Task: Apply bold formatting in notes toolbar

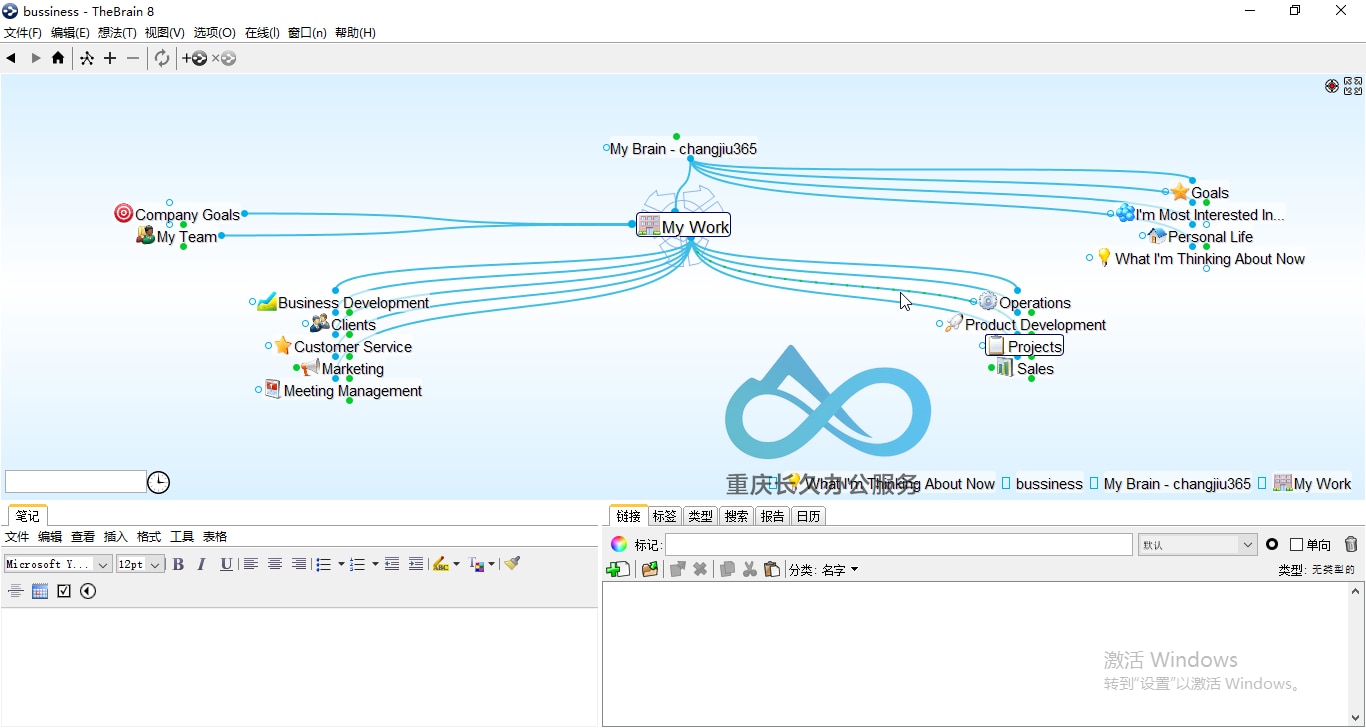Action: 178,564
